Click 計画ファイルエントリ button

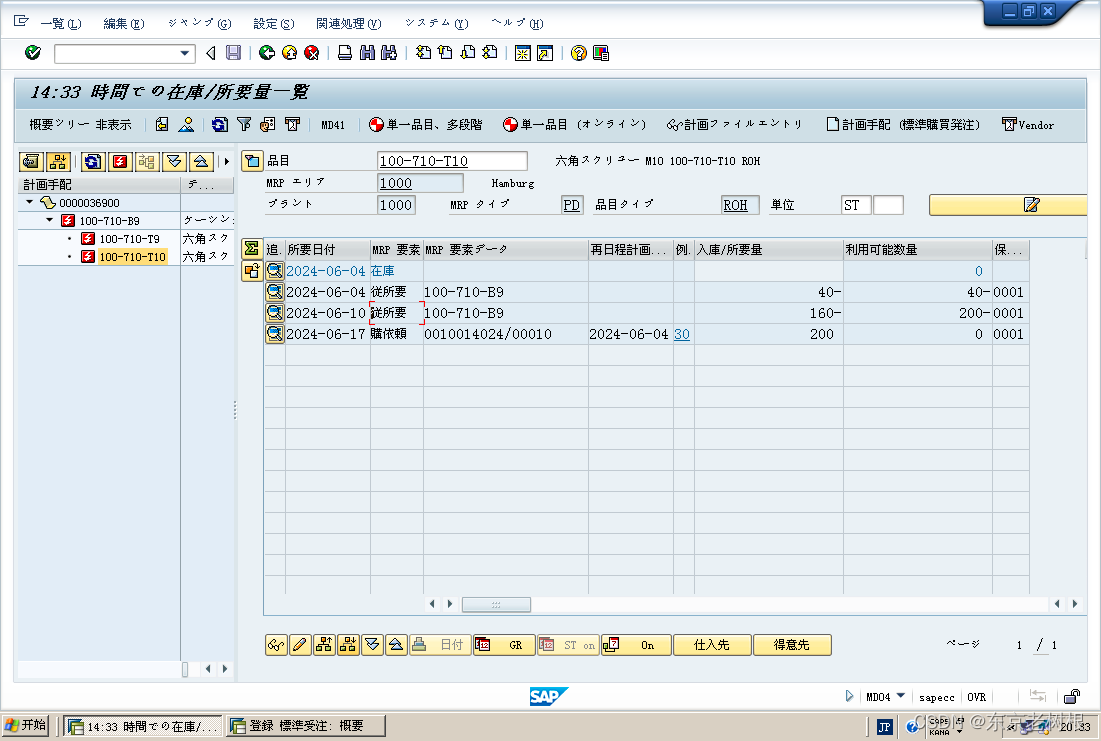tap(734, 124)
